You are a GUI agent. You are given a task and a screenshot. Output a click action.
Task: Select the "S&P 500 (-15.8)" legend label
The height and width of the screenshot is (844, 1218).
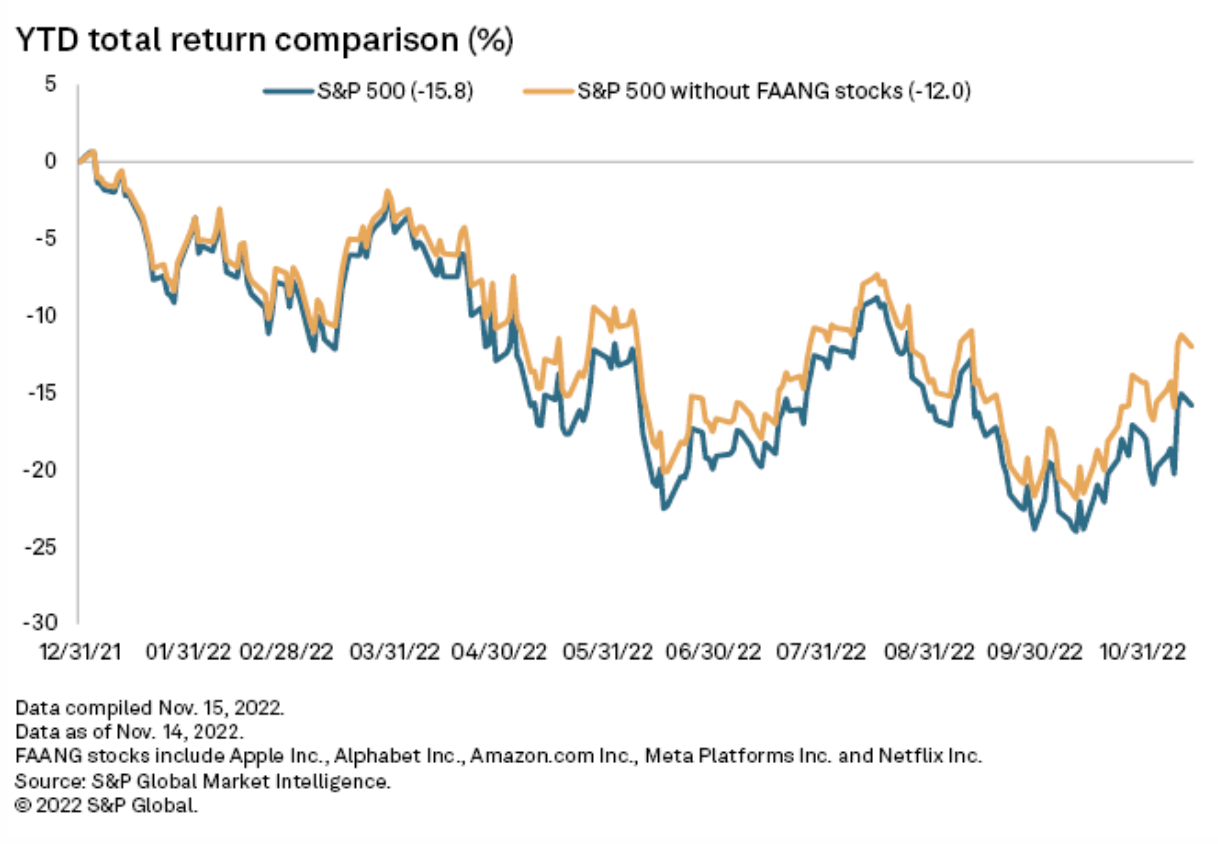395,91
